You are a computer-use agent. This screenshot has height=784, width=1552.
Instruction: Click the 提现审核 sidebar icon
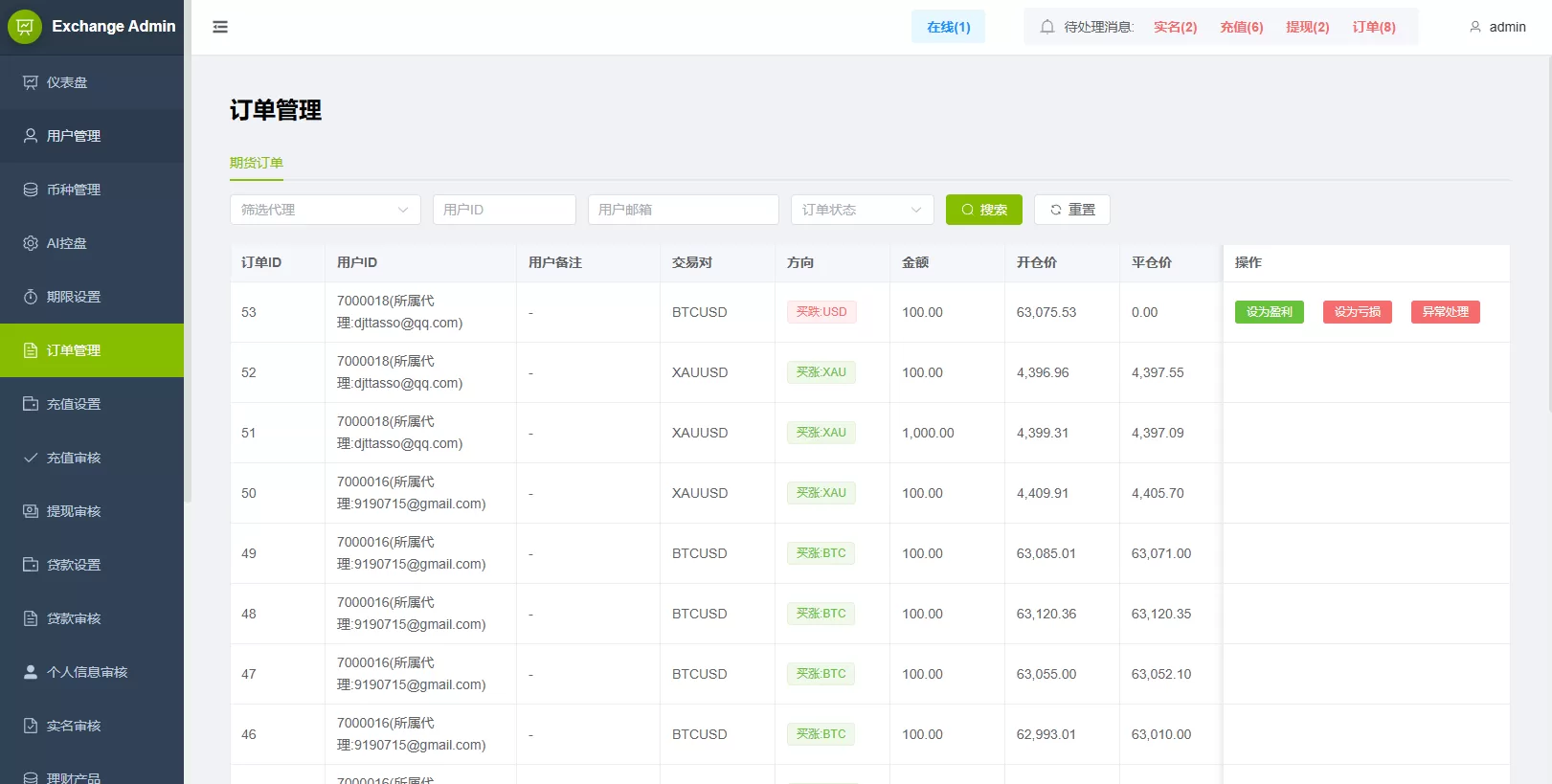[x=31, y=511]
